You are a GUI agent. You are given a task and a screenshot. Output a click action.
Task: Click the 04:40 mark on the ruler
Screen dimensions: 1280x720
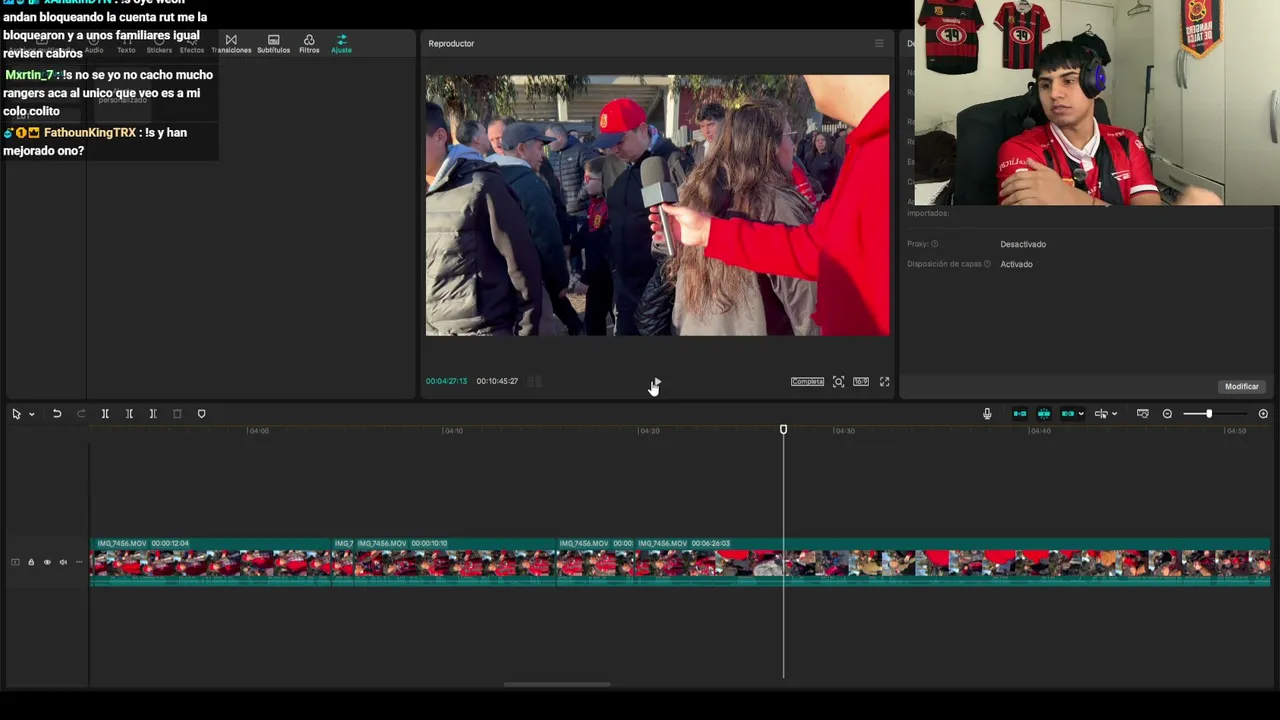click(x=1040, y=431)
